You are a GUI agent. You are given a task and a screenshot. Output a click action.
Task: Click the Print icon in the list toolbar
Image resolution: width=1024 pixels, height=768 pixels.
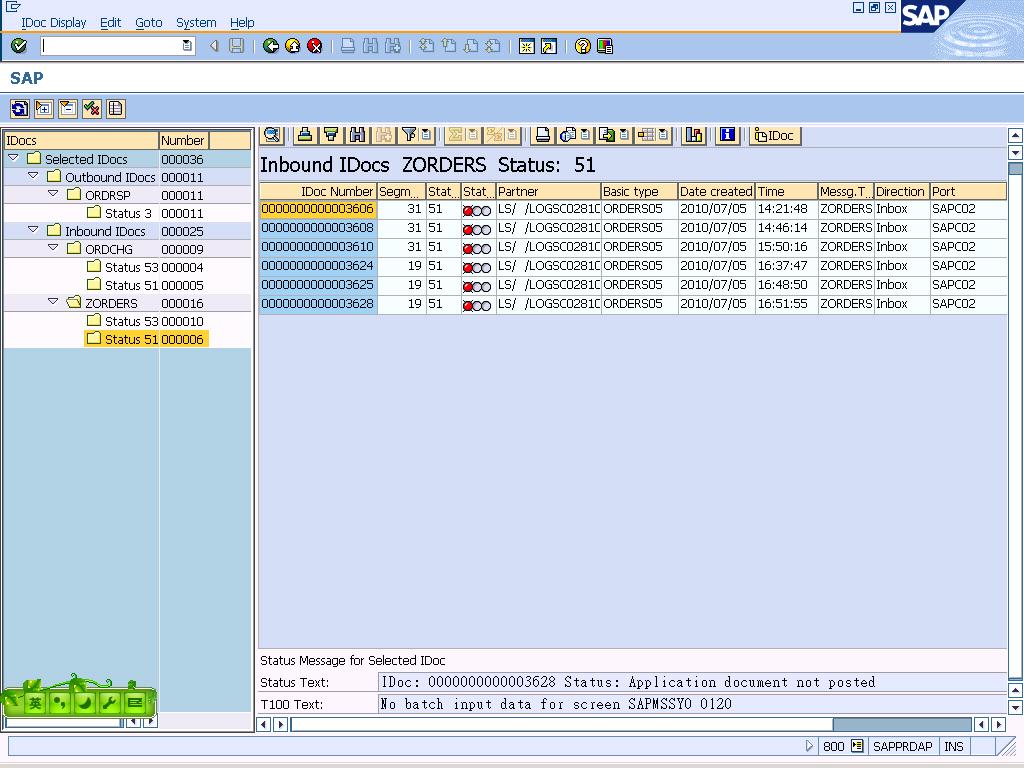coord(305,136)
